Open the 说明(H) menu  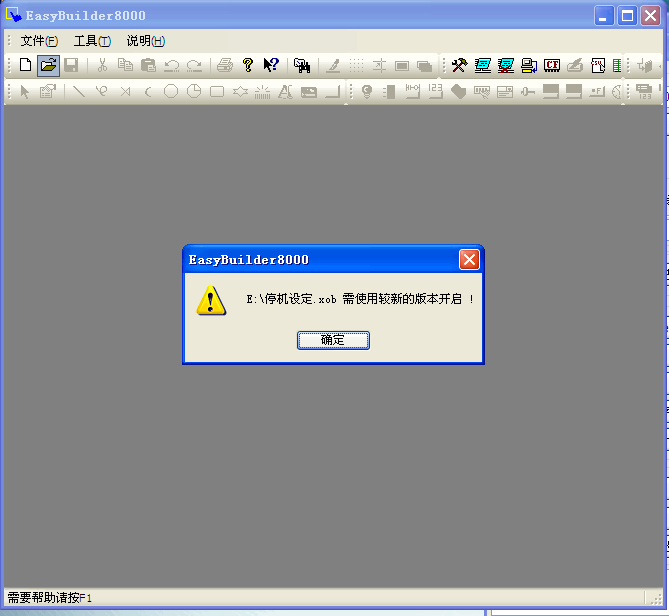[145, 41]
